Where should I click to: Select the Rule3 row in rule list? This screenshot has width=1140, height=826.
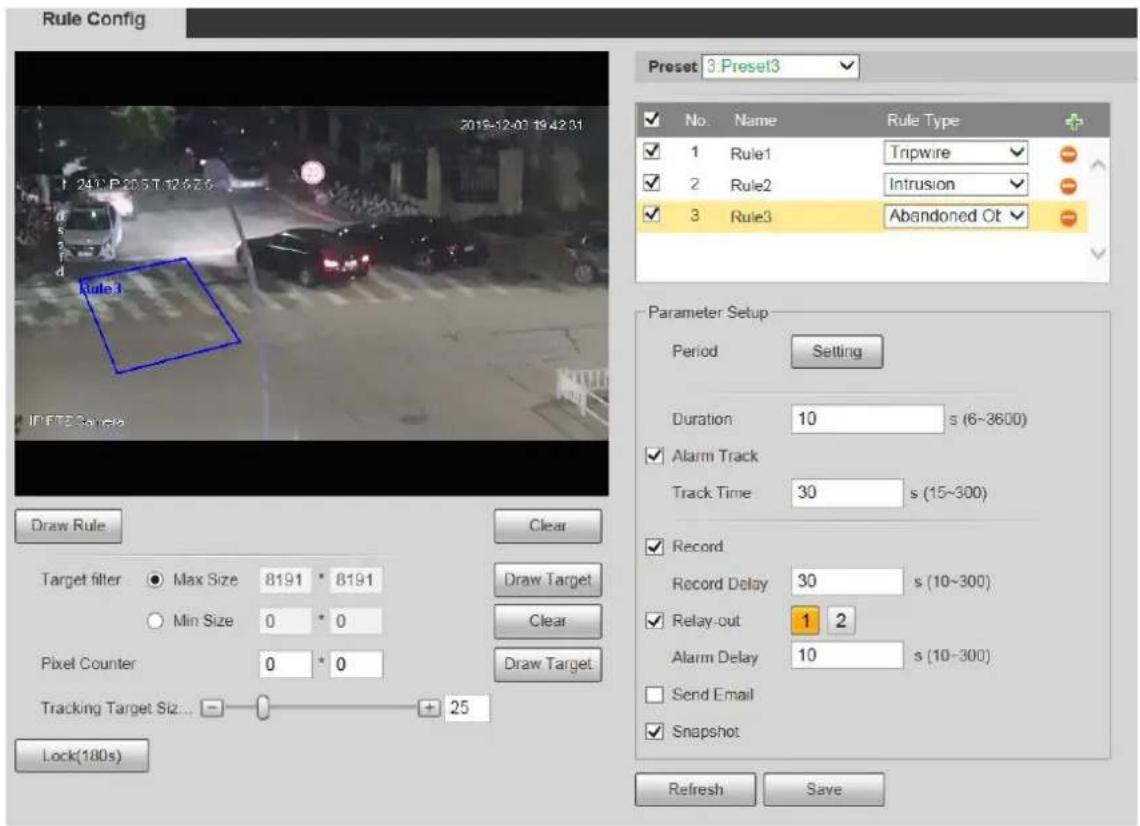click(862, 216)
